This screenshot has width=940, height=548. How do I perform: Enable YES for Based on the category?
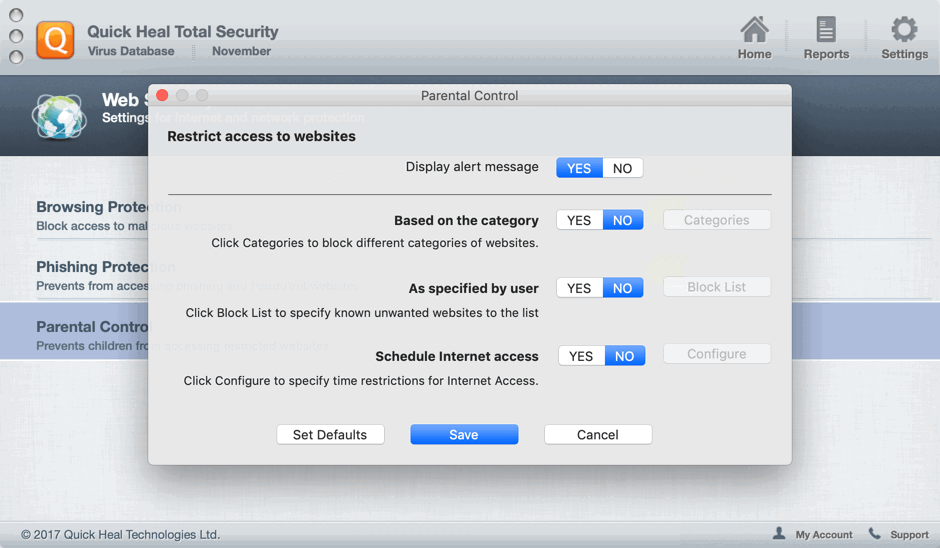579,220
